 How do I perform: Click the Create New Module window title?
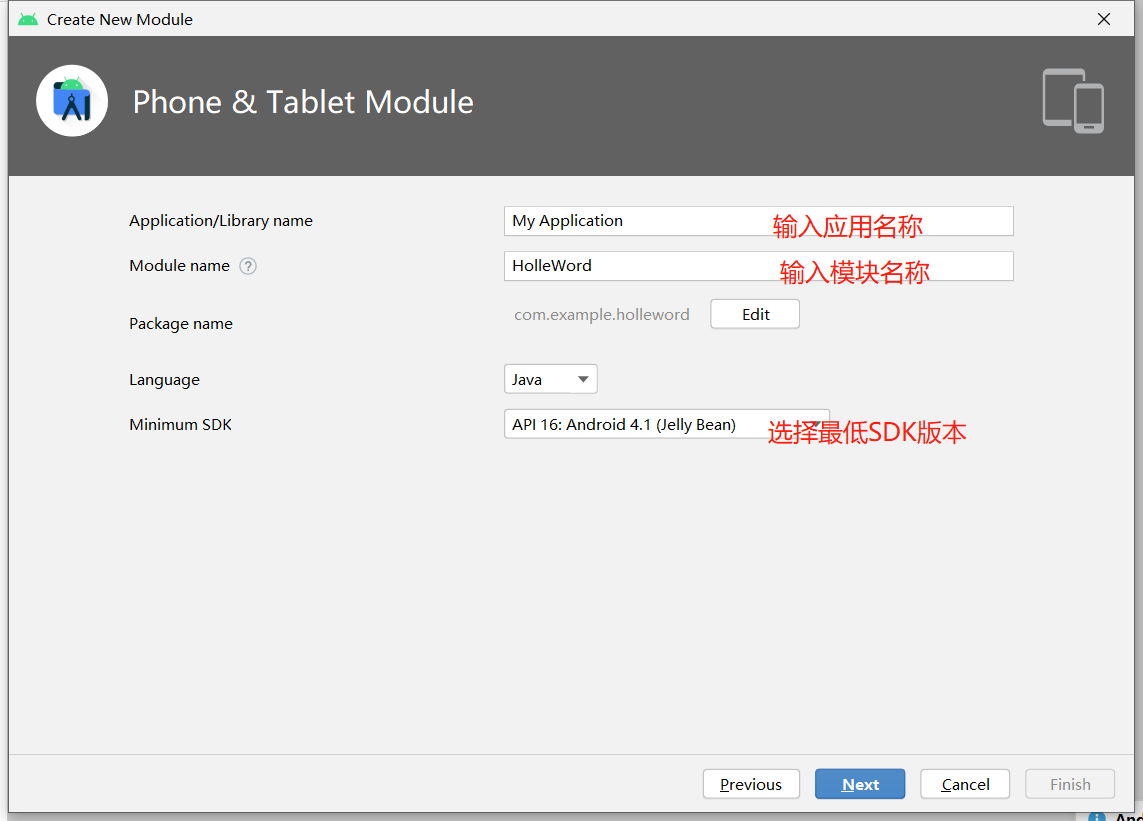120,20
